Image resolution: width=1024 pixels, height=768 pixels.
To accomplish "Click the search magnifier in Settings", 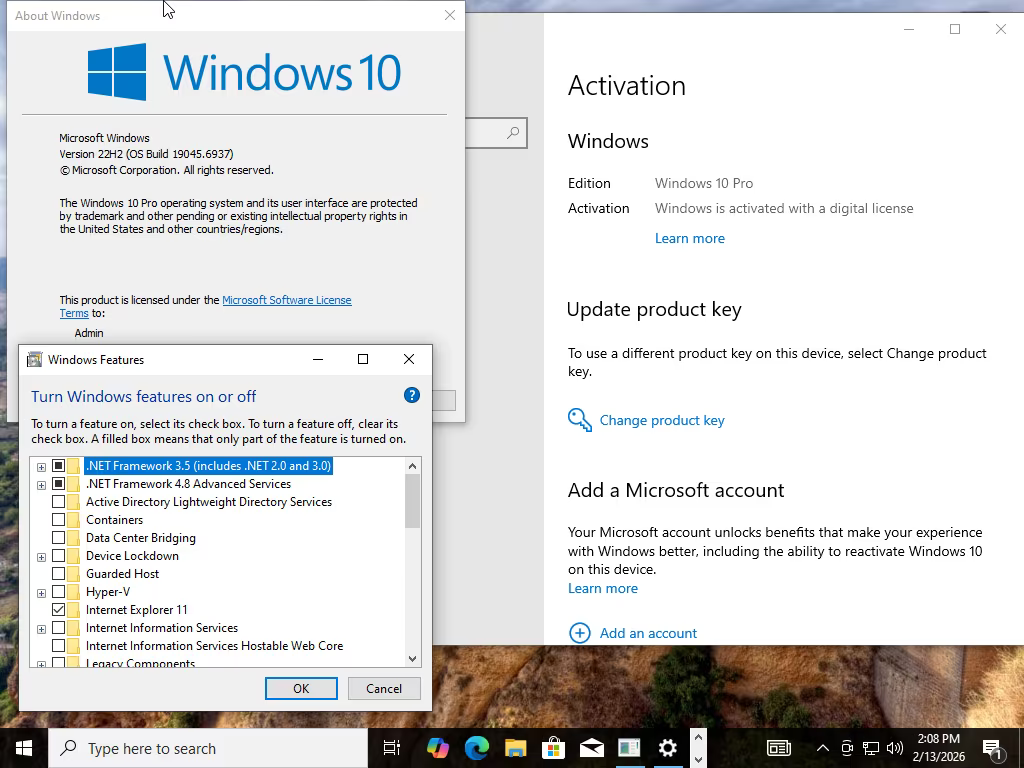I will [513, 133].
